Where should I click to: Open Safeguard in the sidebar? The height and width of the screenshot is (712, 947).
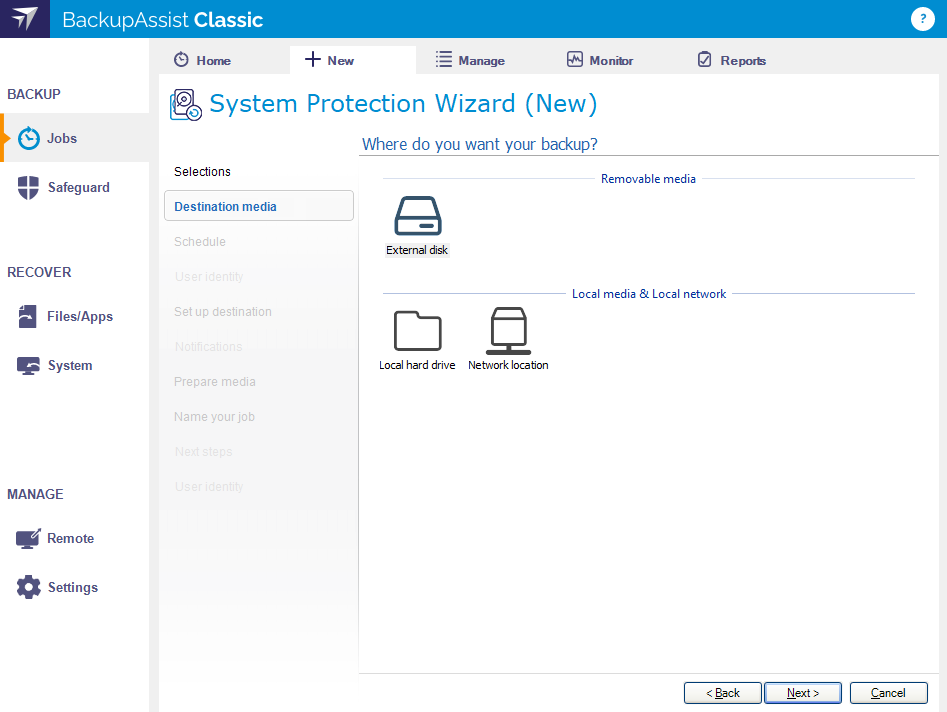tap(75, 187)
